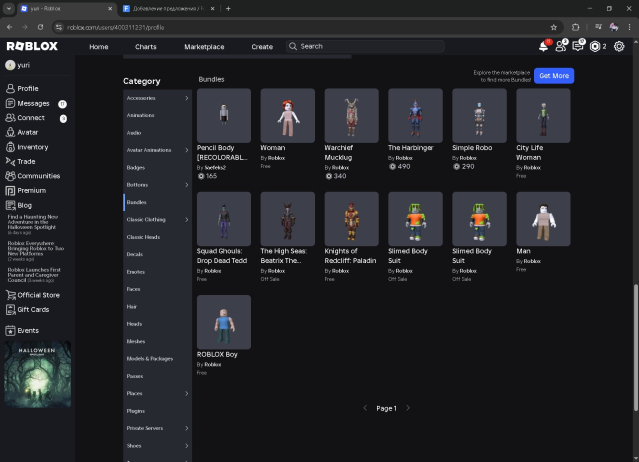Viewport: 639px width, 462px height.
Task: Open Inventory from the sidebar
Action: 11,147
